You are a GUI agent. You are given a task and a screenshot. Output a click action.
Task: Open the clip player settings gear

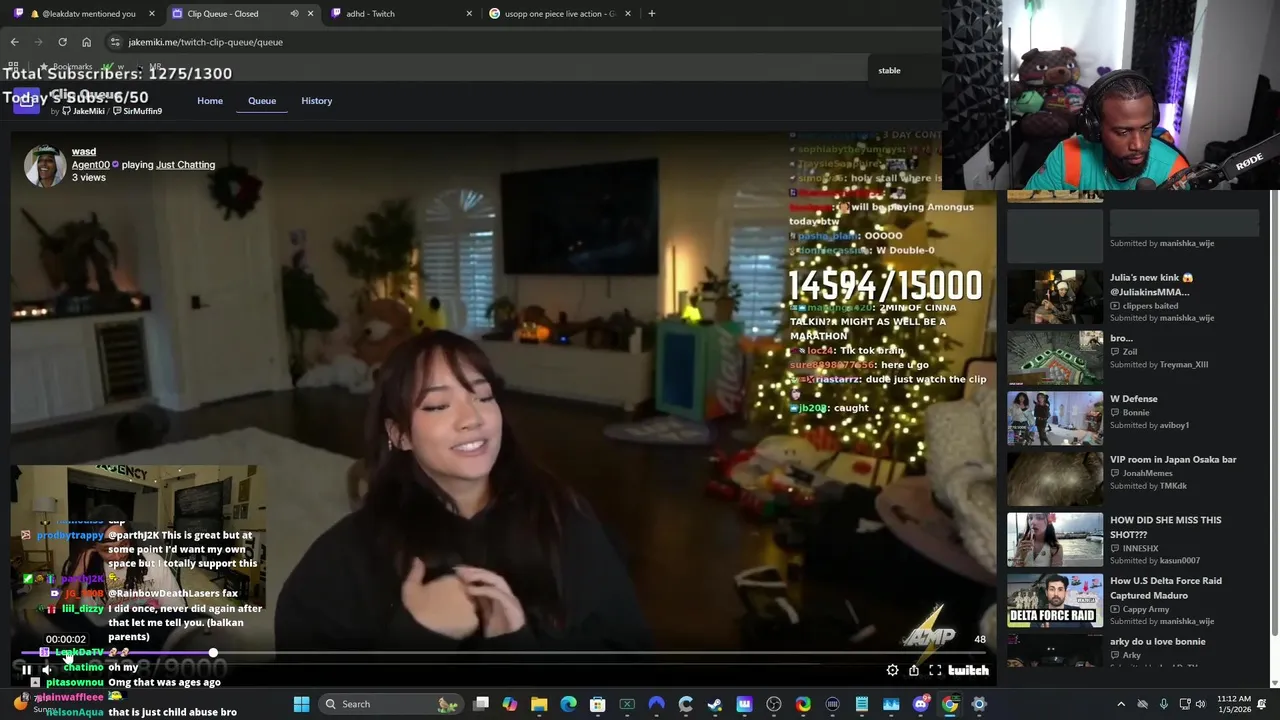[x=892, y=670]
